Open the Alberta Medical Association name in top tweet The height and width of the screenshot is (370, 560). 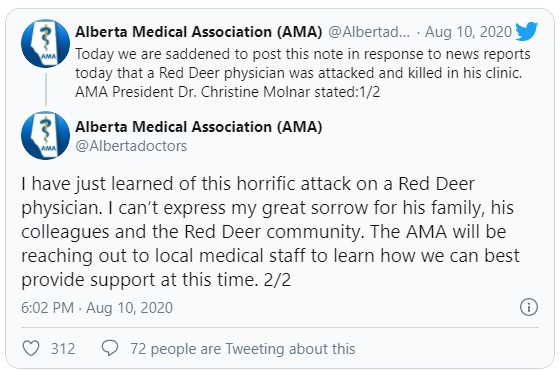199,32
